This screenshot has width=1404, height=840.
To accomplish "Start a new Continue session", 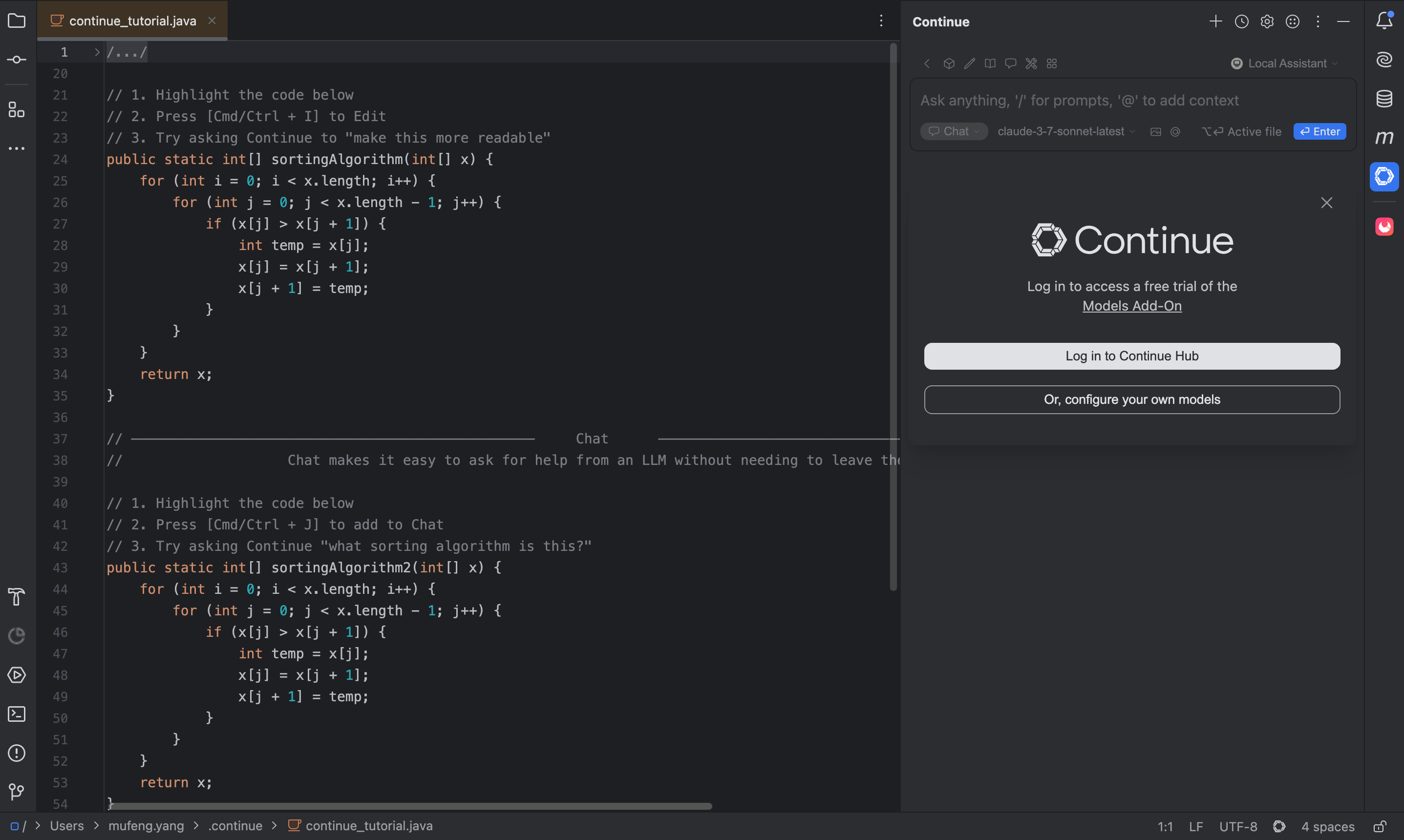I will (1215, 21).
